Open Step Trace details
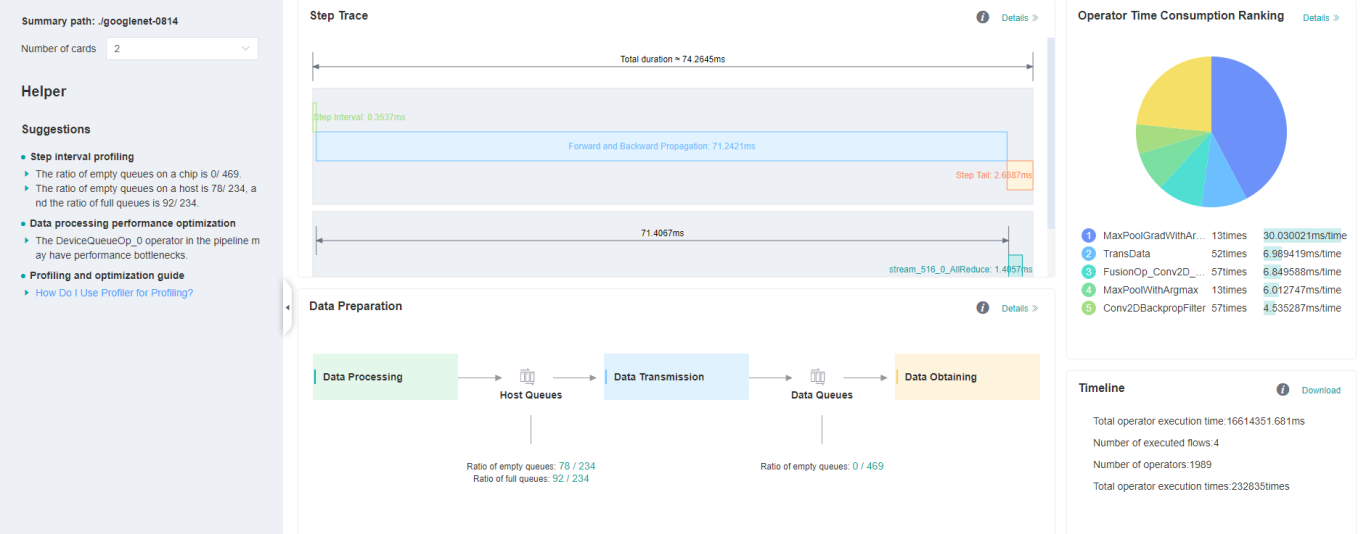 (1019, 18)
